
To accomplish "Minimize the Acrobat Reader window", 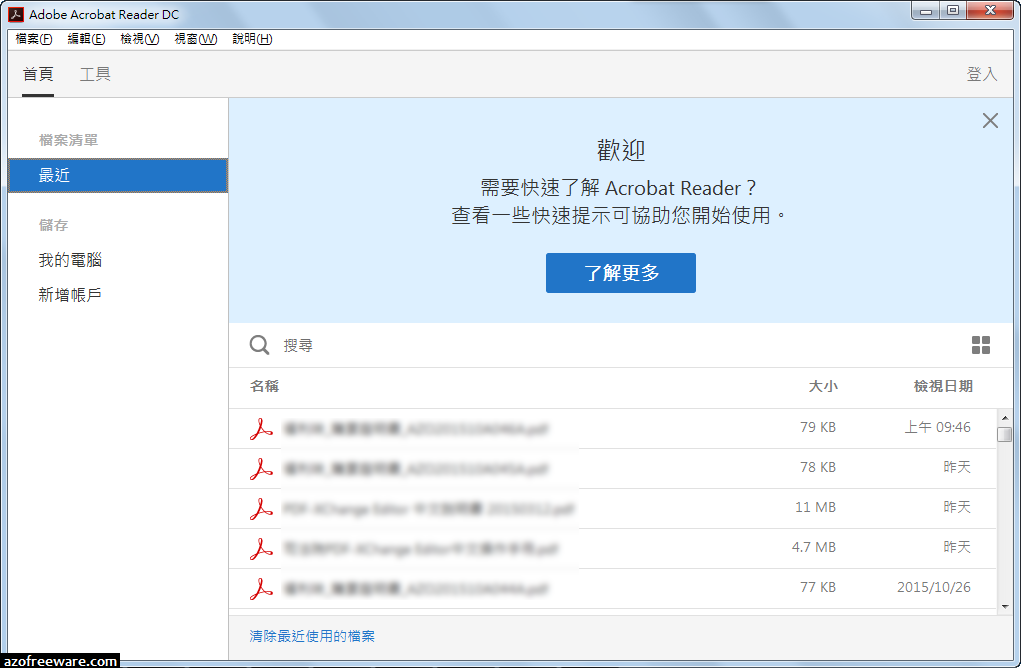I will coord(927,11).
